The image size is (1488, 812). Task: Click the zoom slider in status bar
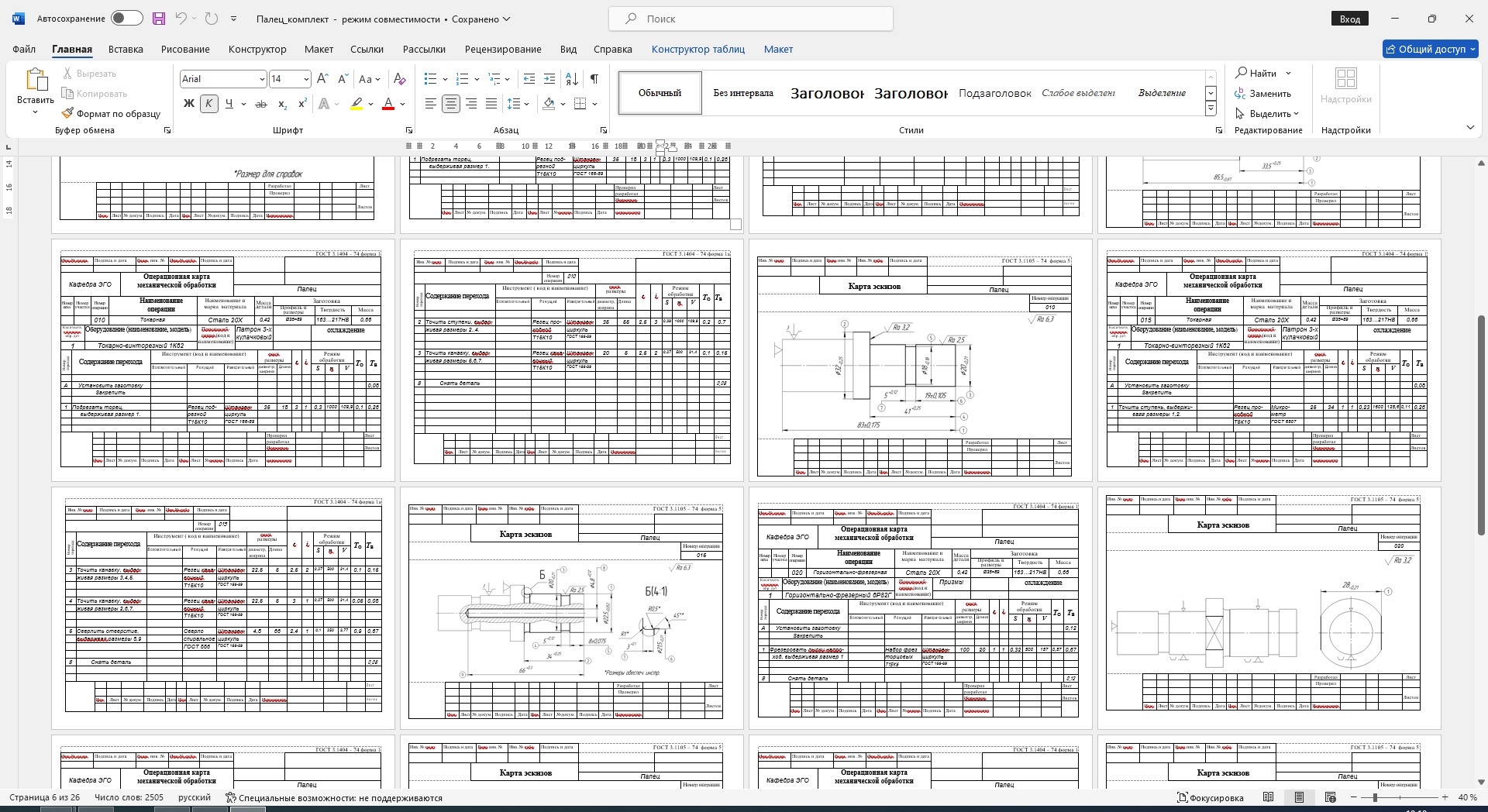pos(1375,797)
